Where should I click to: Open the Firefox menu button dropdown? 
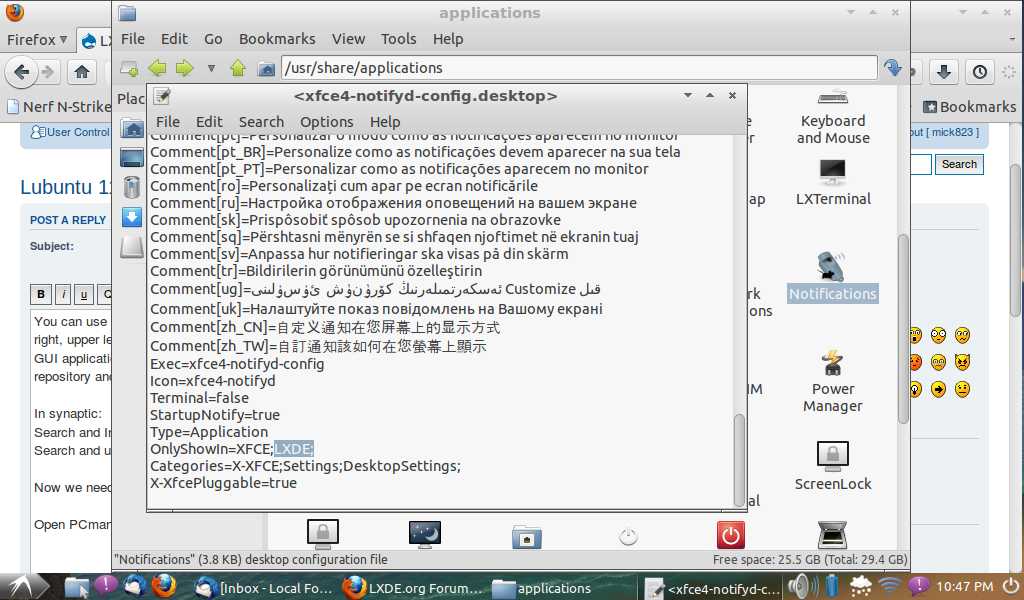tap(37, 40)
